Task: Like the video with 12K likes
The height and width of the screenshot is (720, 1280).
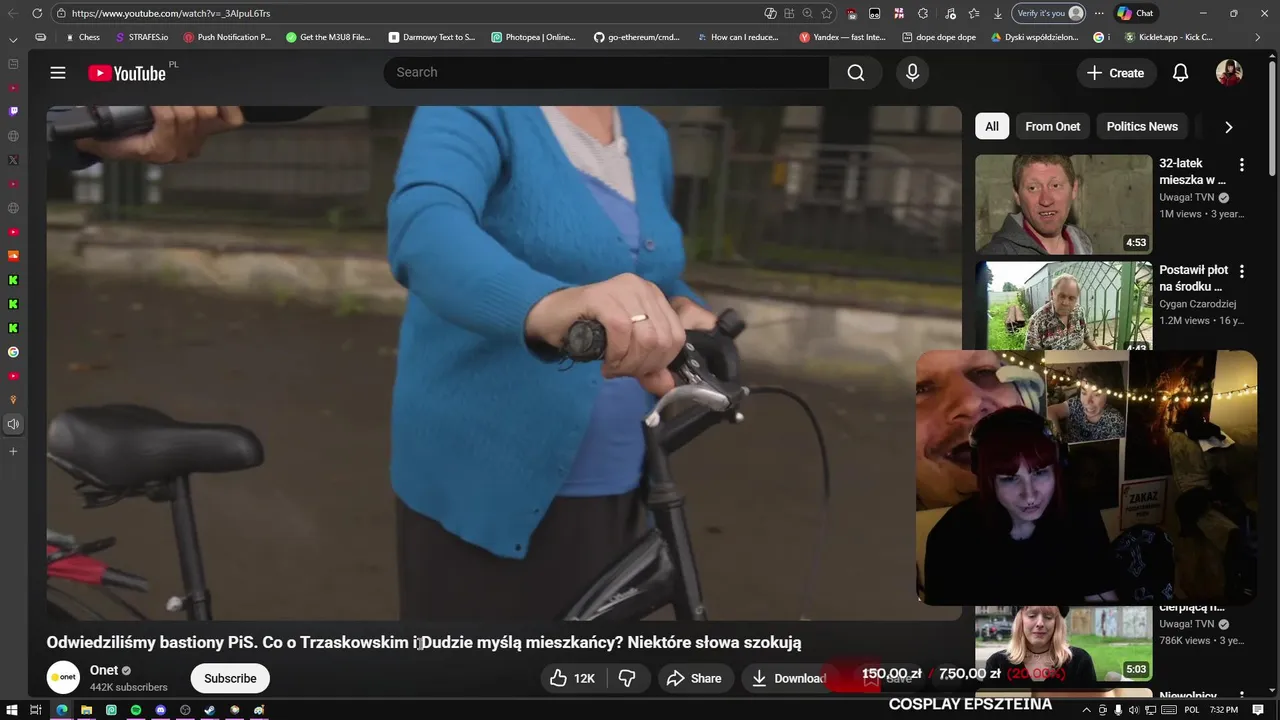Action: 572,678
